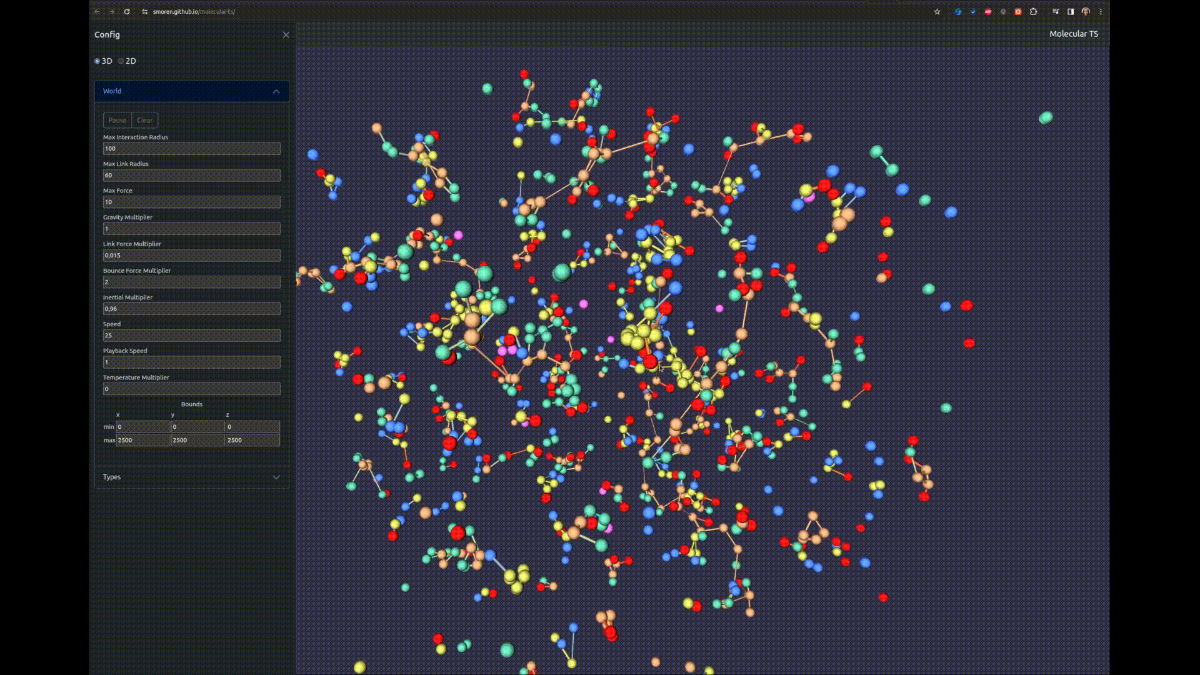This screenshot has height=675, width=1200.
Task: Switch to 2D mode radio button
Action: 121,61
